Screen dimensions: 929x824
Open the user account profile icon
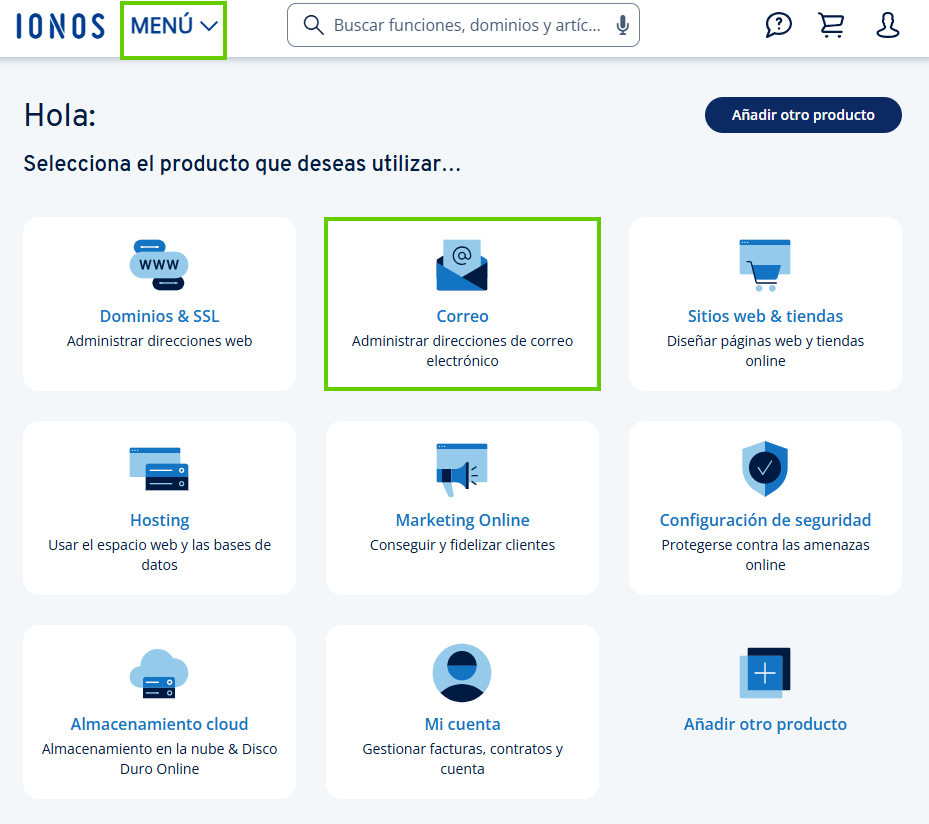point(888,25)
